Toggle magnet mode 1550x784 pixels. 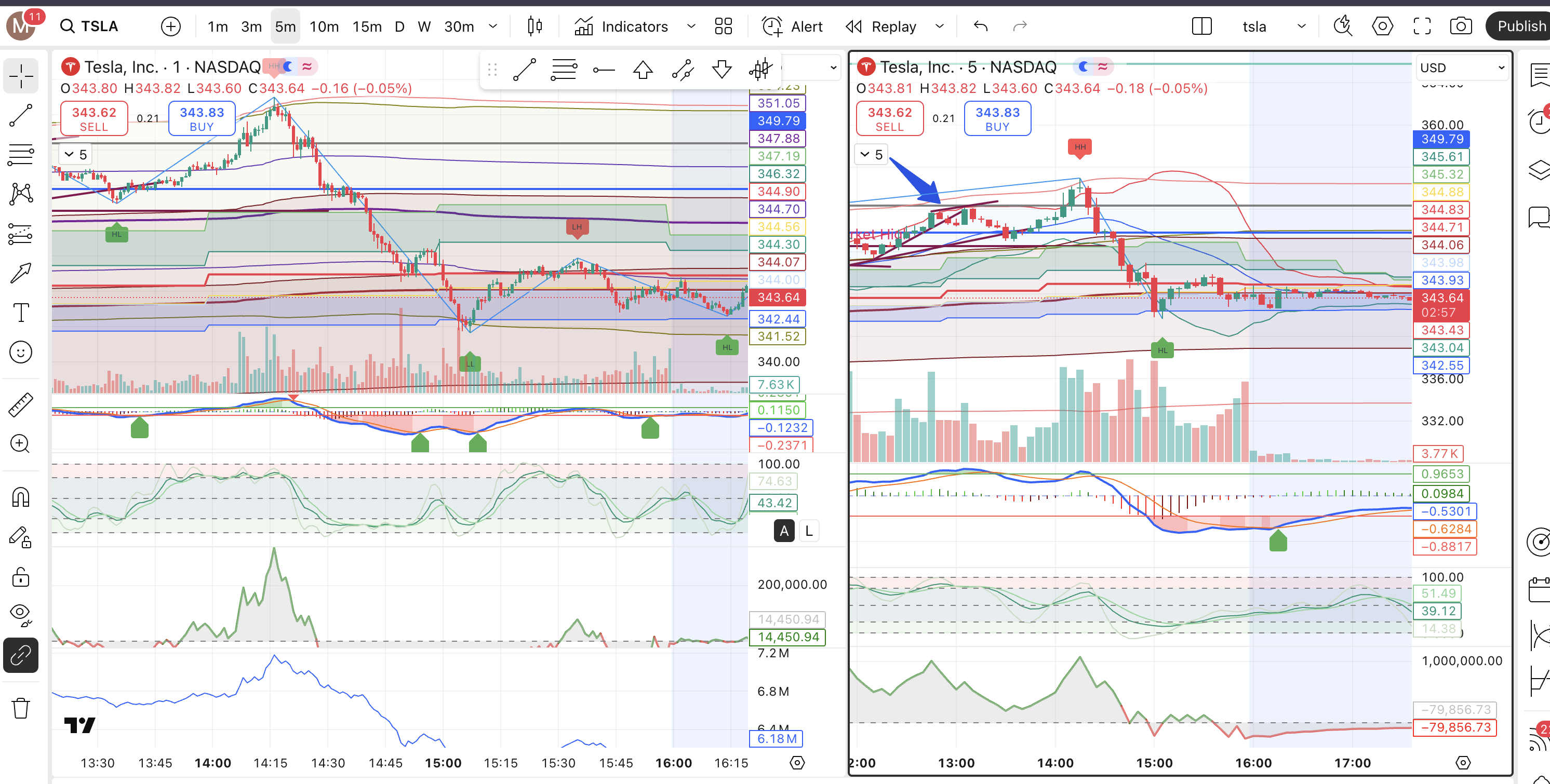20,497
